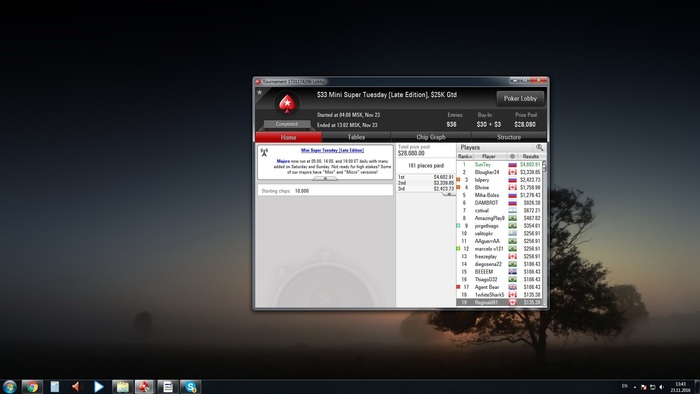The width and height of the screenshot is (700, 394).
Task: Switch to the Tables tab
Action: (x=356, y=137)
